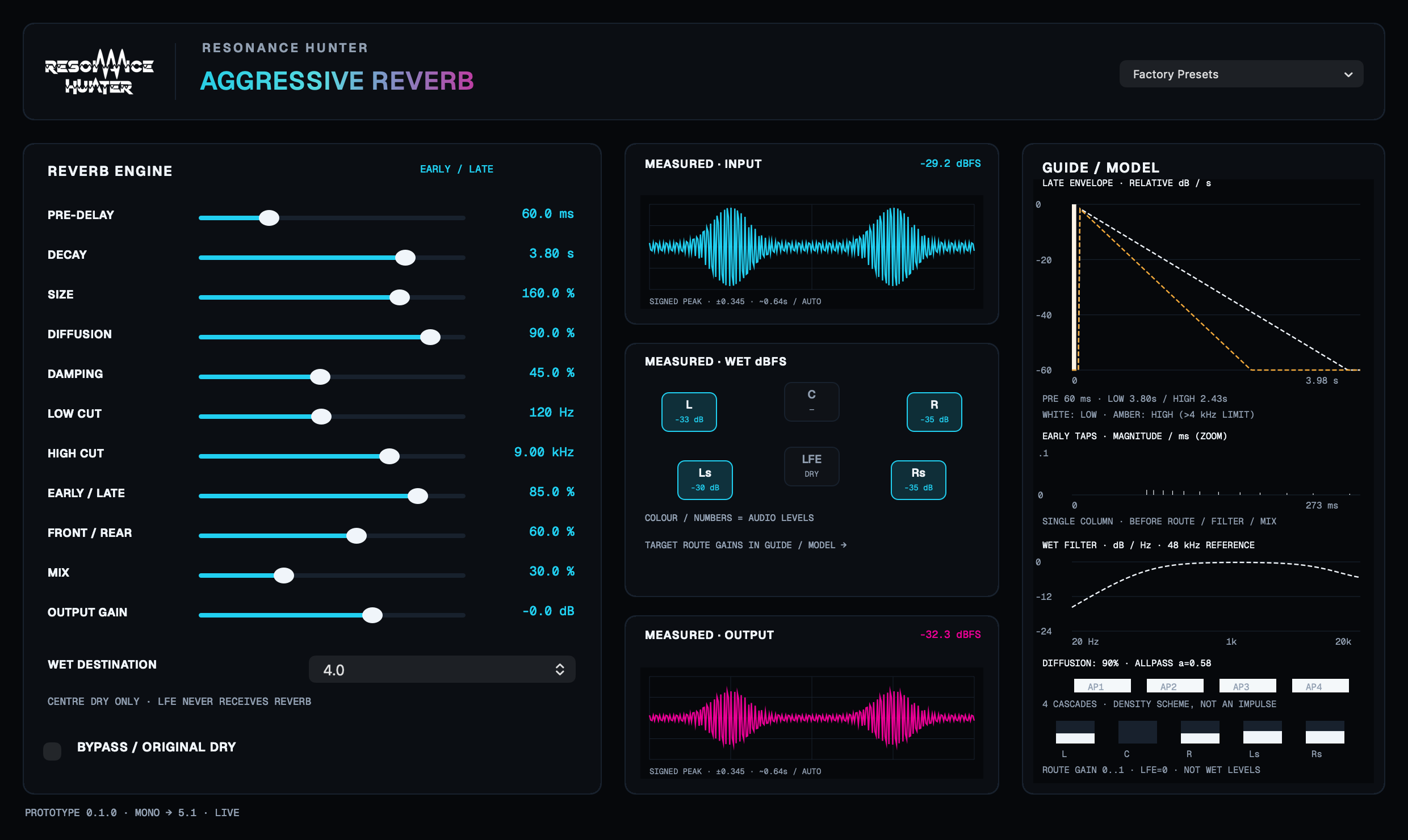Click the Mix slider handle
The height and width of the screenshot is (840, 1408).
pos(284,576)
